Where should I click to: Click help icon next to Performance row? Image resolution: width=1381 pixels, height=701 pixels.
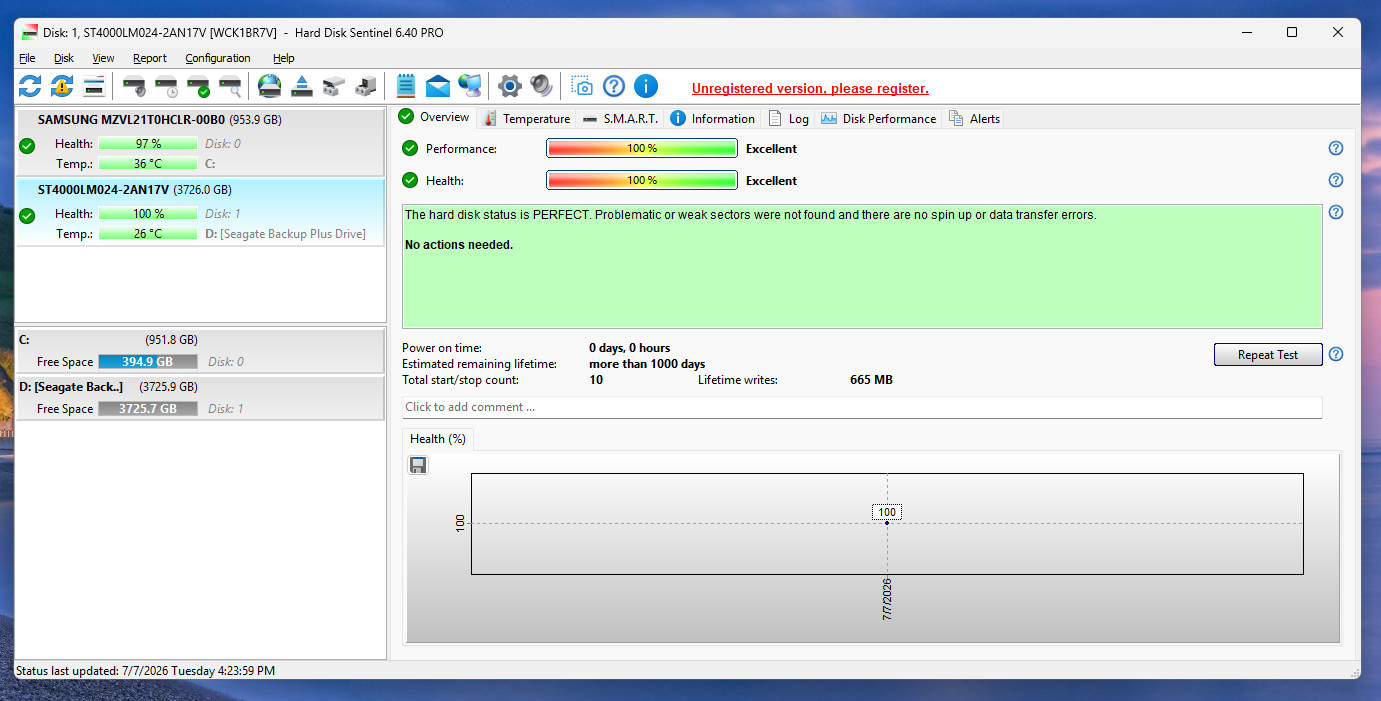click(1336, 148)
